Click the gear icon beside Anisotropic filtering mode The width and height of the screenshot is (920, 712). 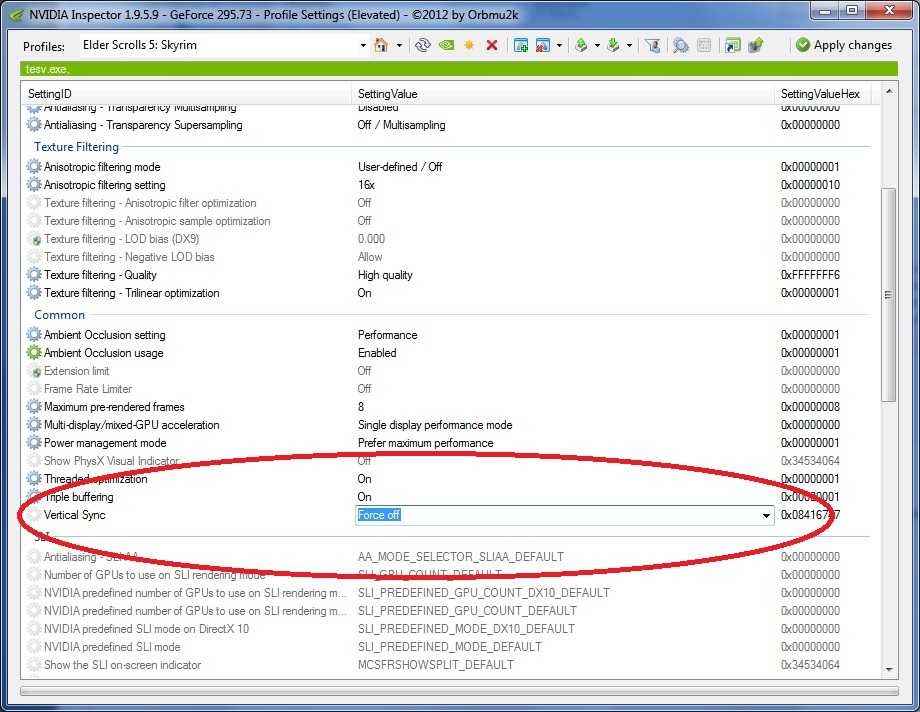tap(34, 167)
